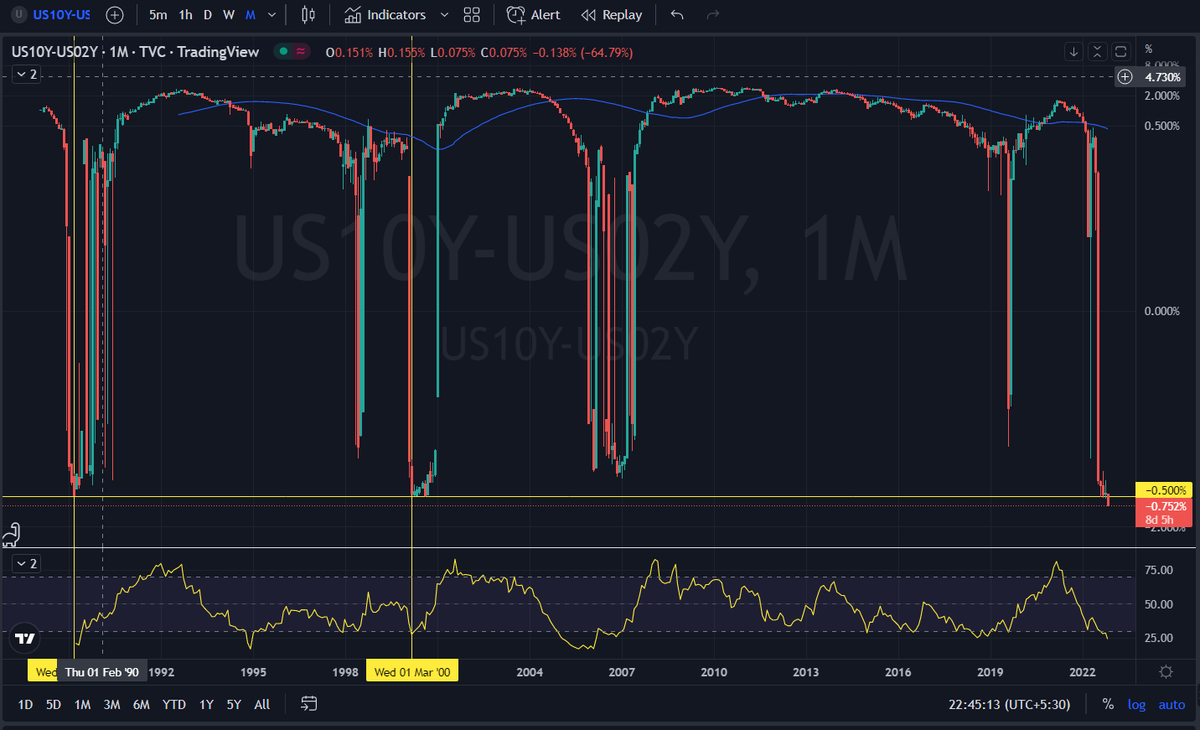Add a compare symbol with the plus icon
The image size is (1200, 730).
tap(115, 15)
